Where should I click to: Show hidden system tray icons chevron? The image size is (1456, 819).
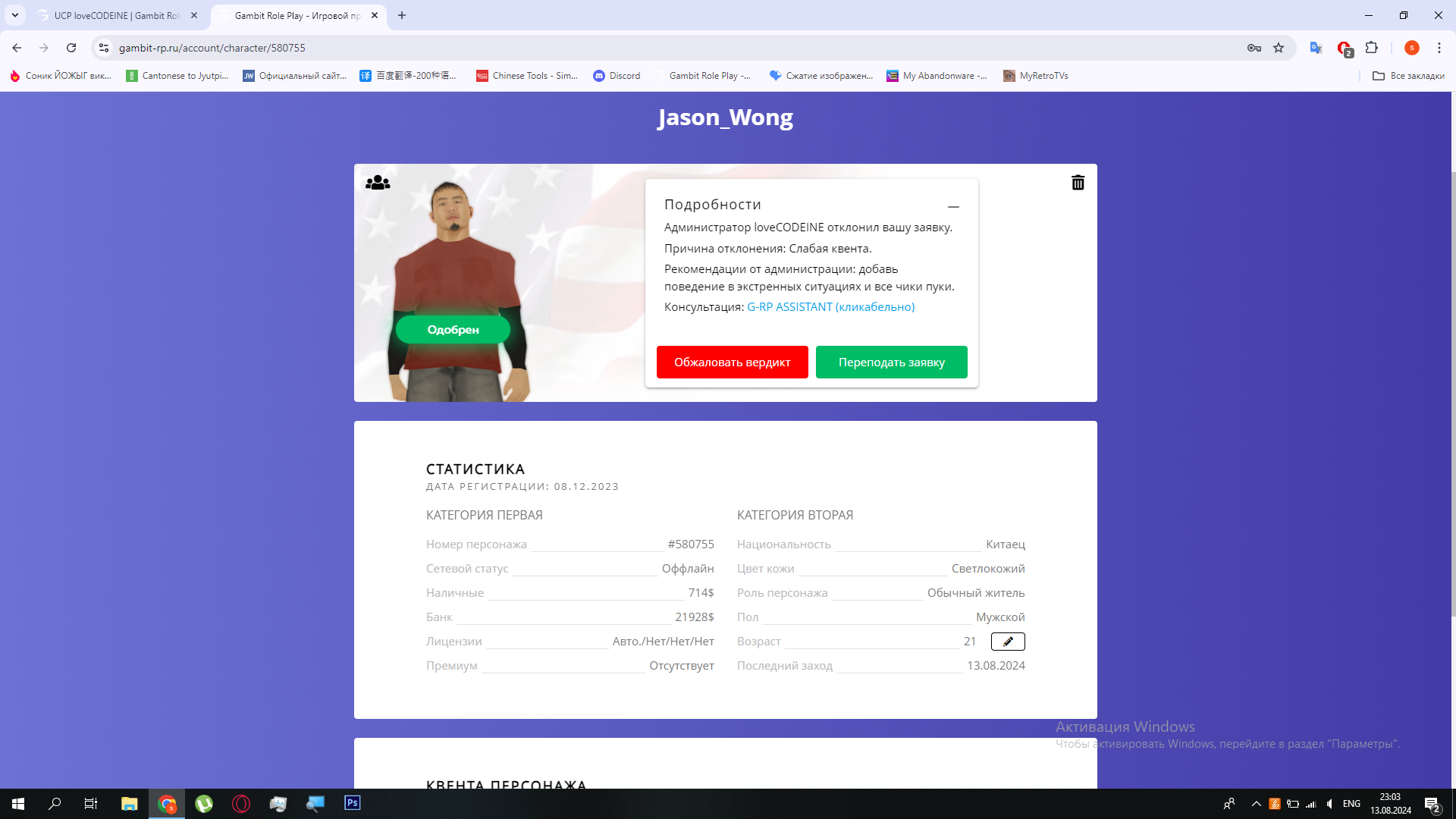pyautogui.click(x=1256, y=804)
